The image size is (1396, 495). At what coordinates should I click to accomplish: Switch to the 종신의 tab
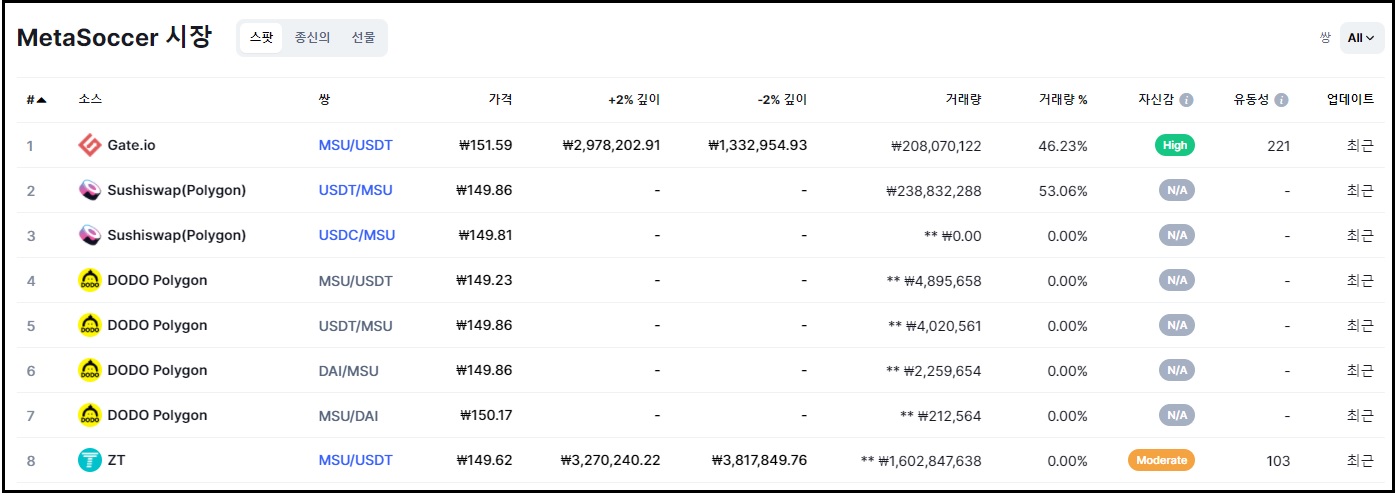312,38
